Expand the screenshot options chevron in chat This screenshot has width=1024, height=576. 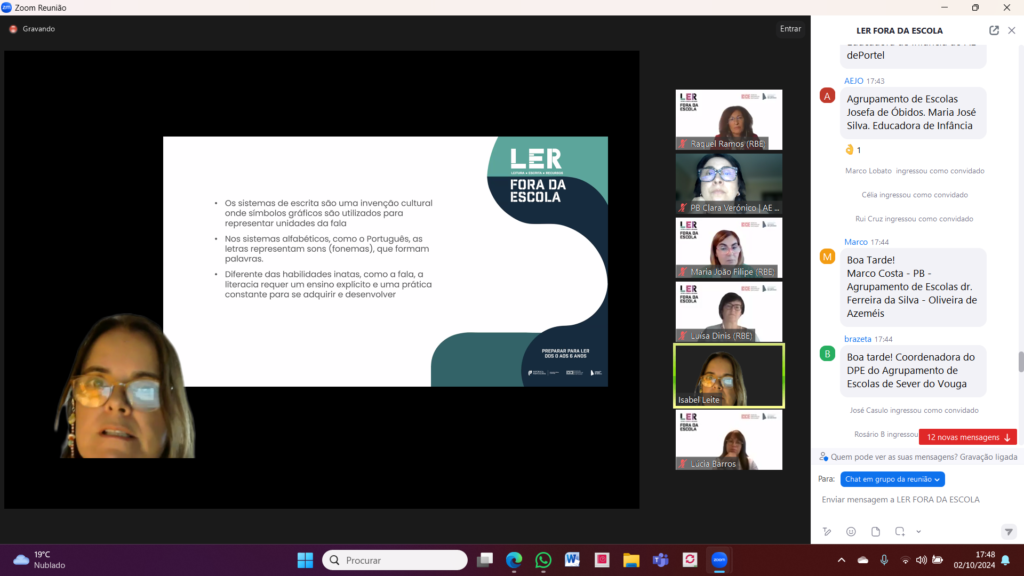tap(918, 531)
